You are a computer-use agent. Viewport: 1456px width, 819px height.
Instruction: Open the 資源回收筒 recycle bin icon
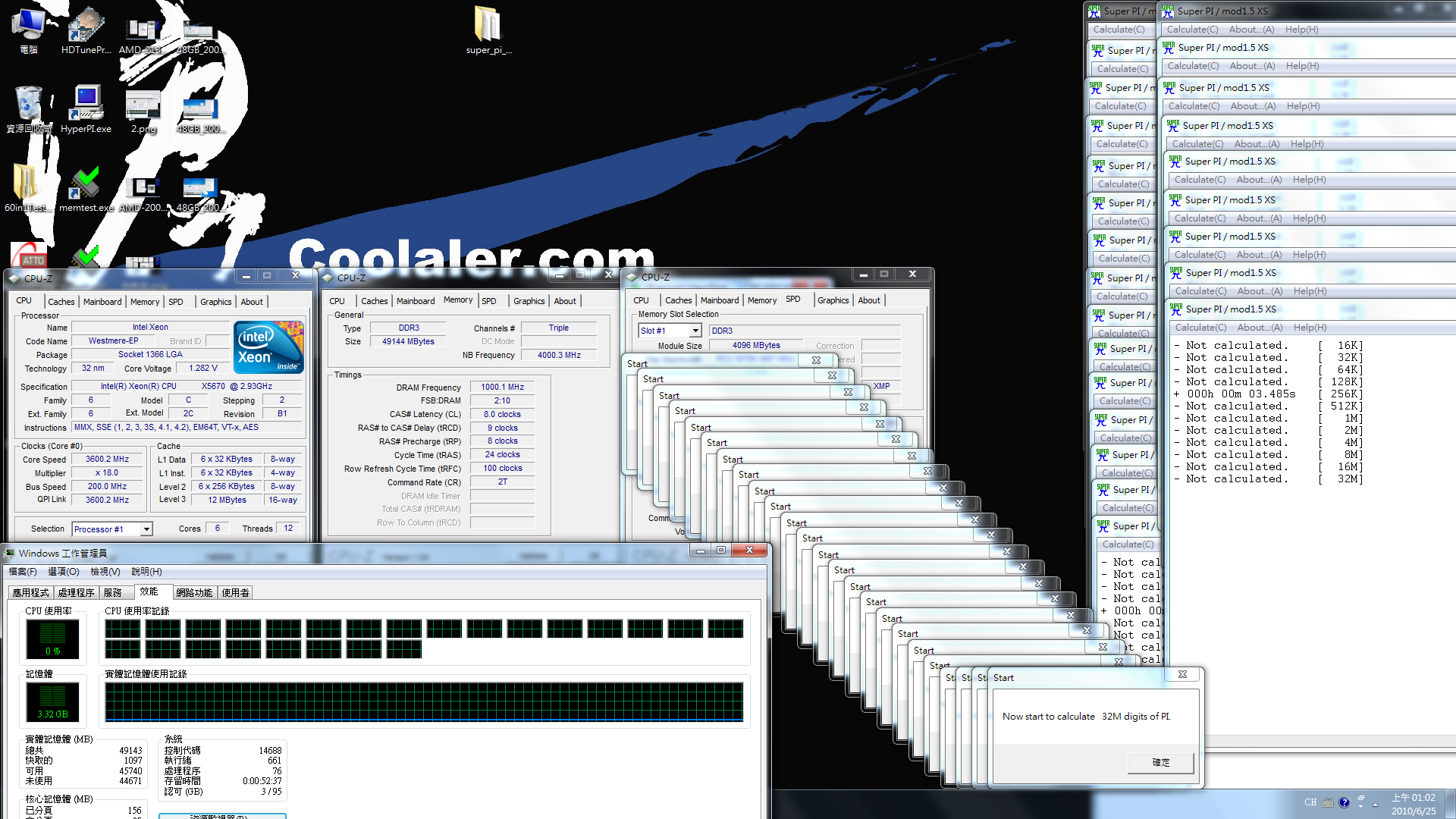(x=29, y=110)
